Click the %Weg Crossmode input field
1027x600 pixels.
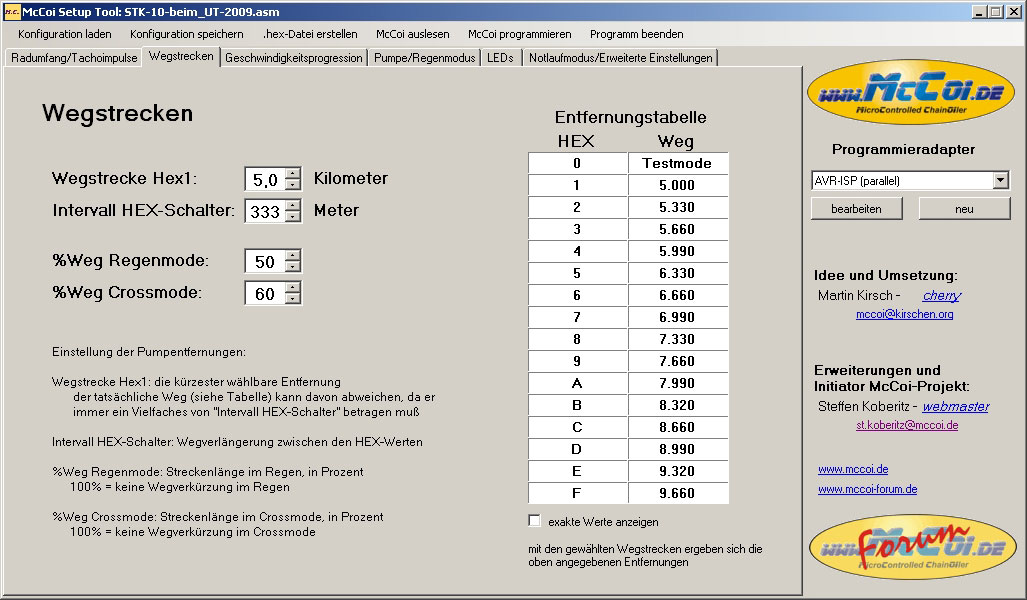tap(265, 293)
